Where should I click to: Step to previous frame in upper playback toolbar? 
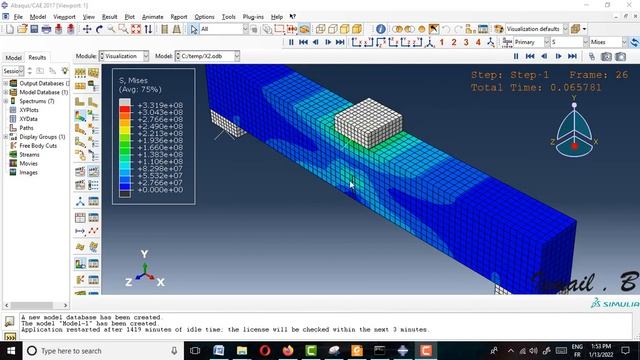click(x=316, y=42)
